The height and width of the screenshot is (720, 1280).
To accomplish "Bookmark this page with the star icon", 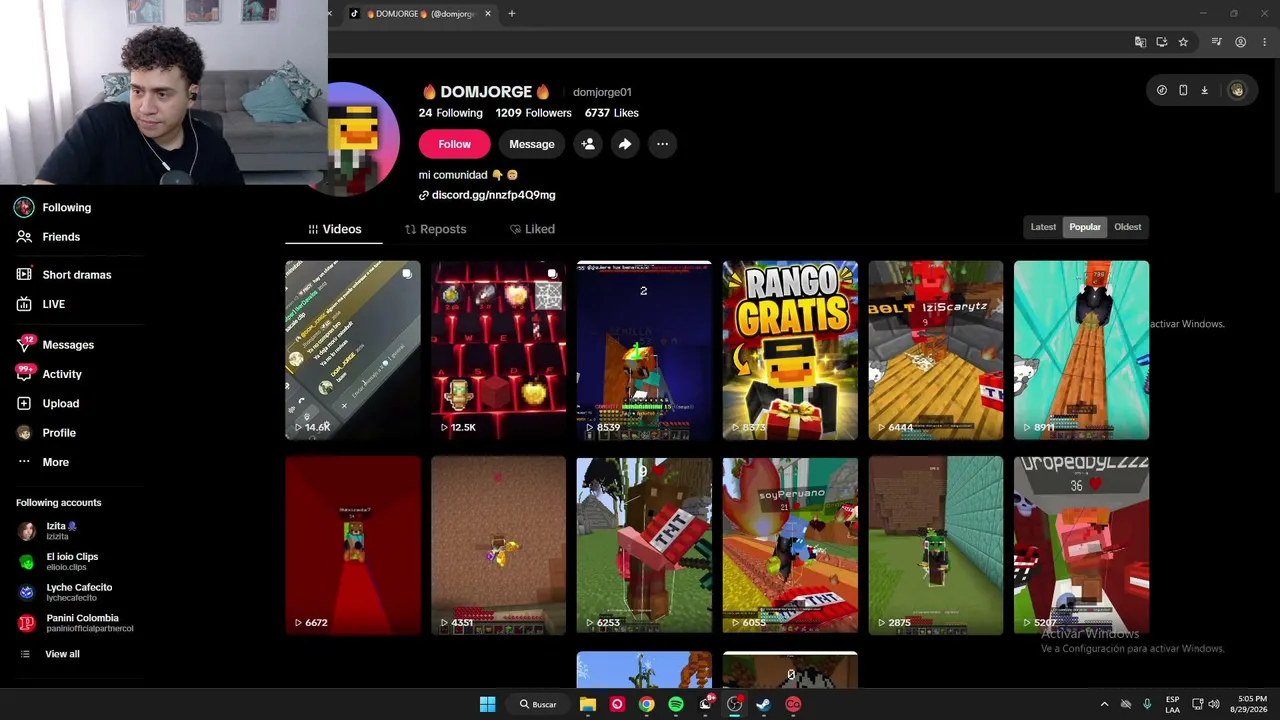I will [x=1183, y=42].
